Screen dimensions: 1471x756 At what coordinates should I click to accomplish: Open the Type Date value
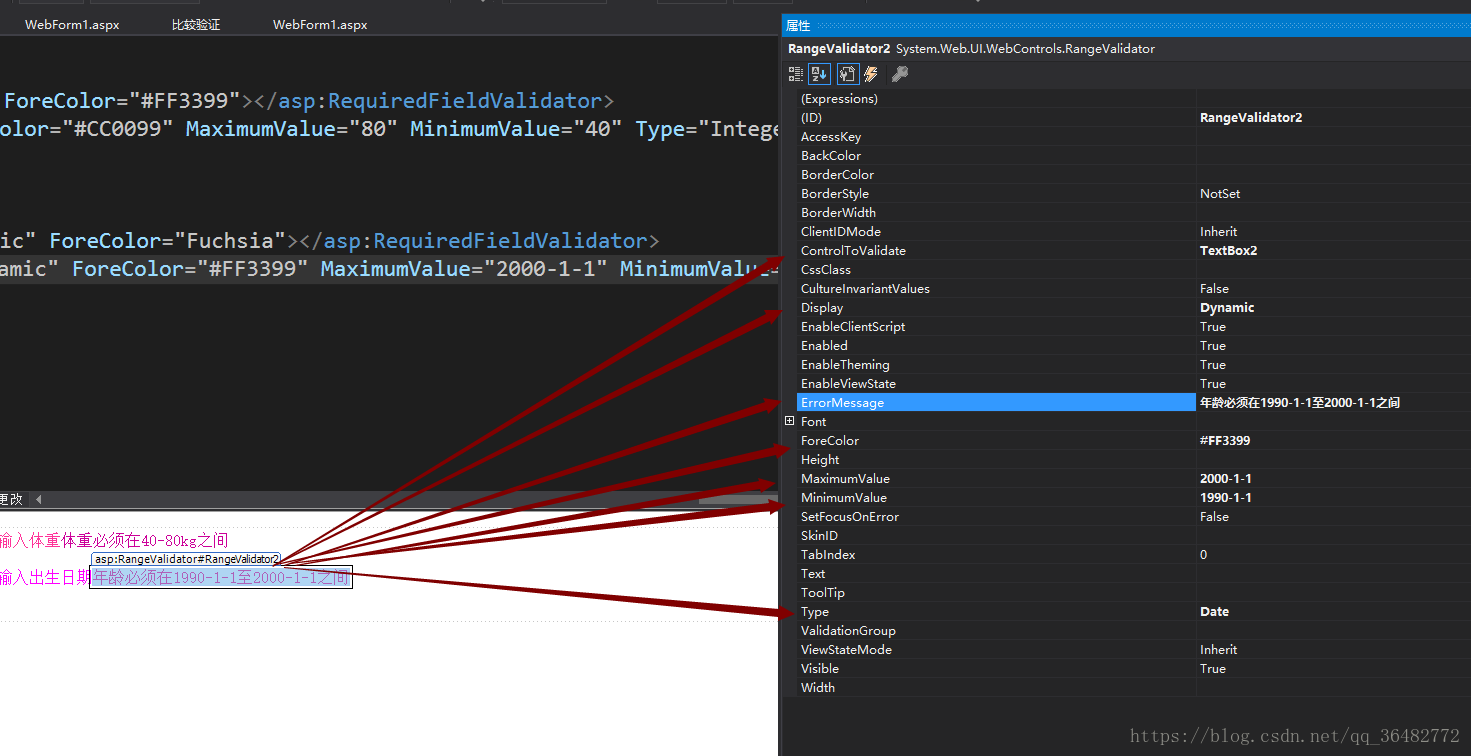1215,612
